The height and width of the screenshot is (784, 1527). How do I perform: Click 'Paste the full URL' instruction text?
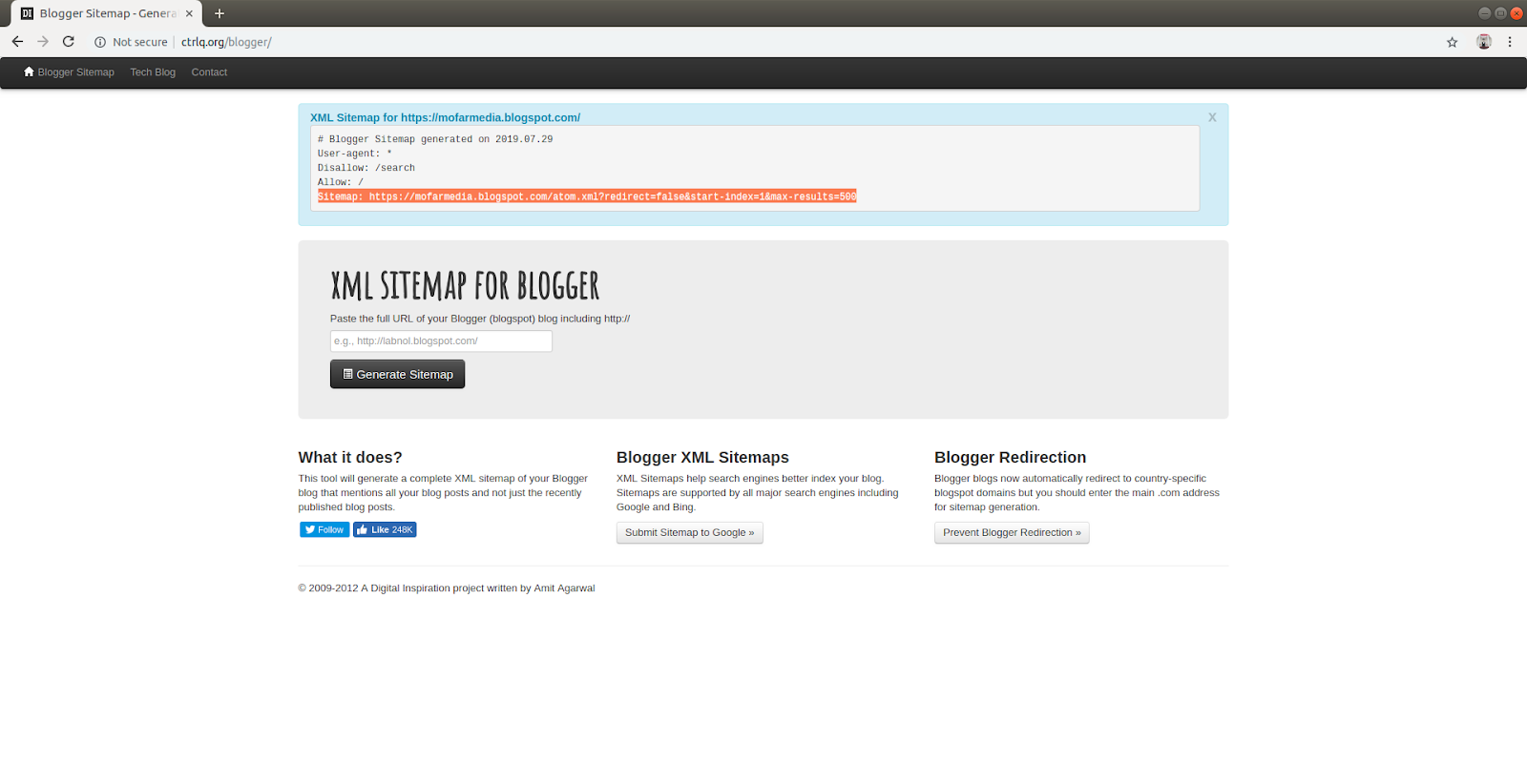480,319
